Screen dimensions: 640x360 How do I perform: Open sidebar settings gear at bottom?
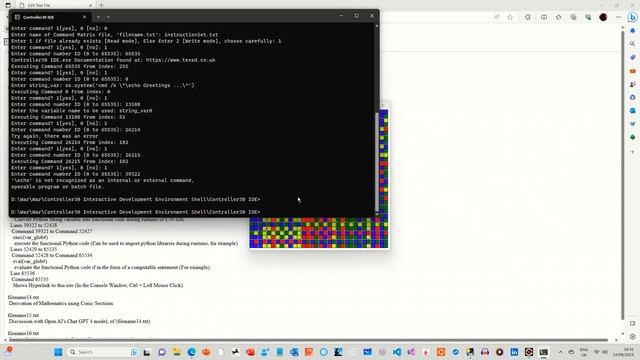[x=633, y=336]
